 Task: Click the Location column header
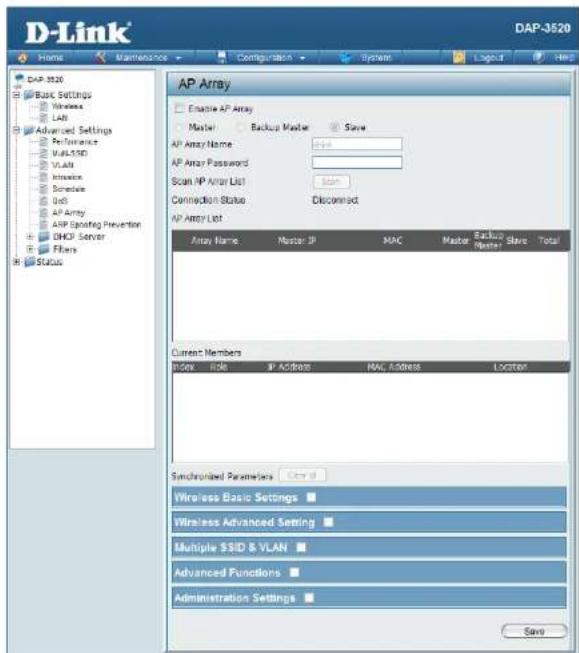[510, 367]
